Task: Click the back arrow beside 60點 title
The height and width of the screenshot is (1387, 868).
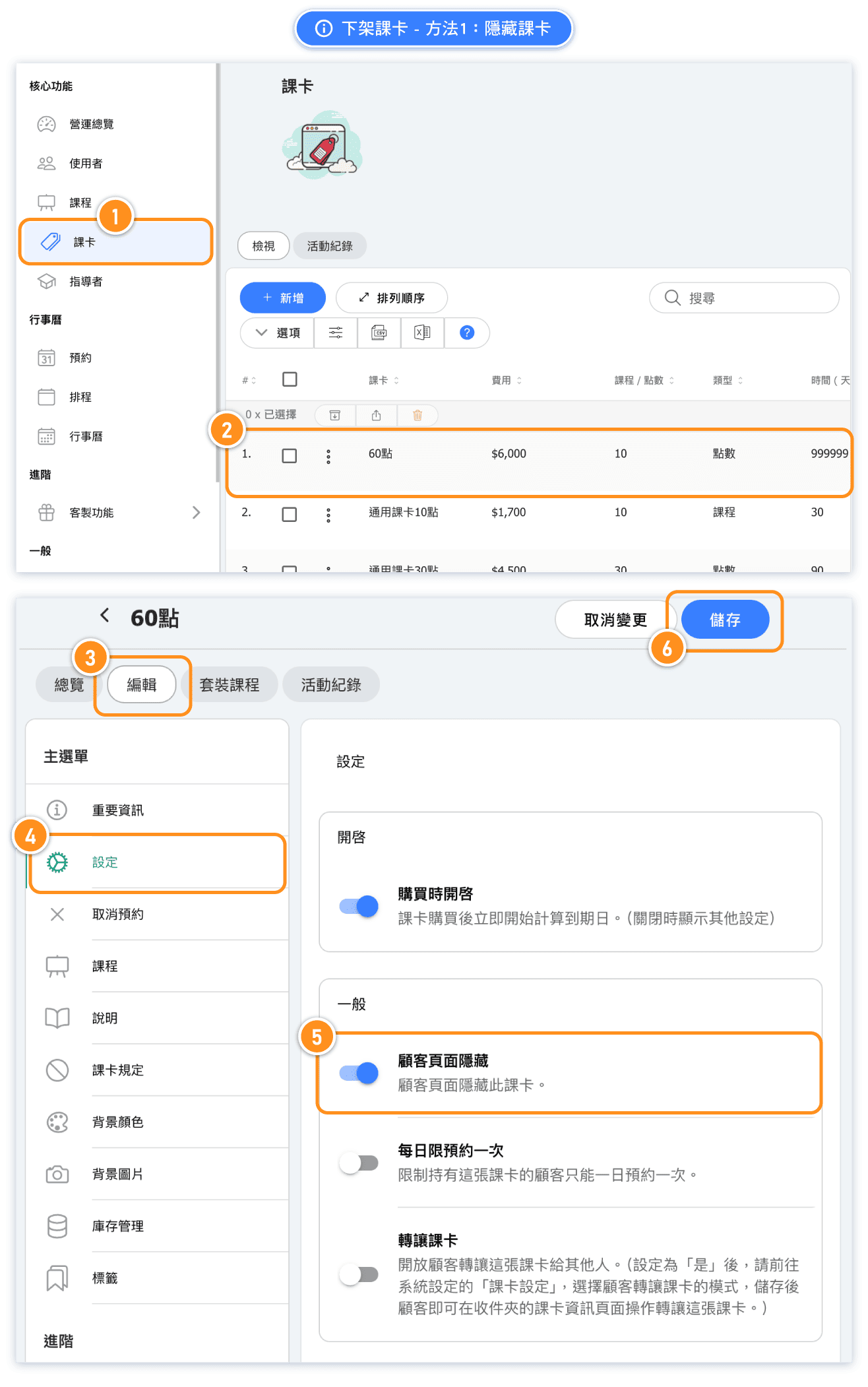Action: click(105, 616)
